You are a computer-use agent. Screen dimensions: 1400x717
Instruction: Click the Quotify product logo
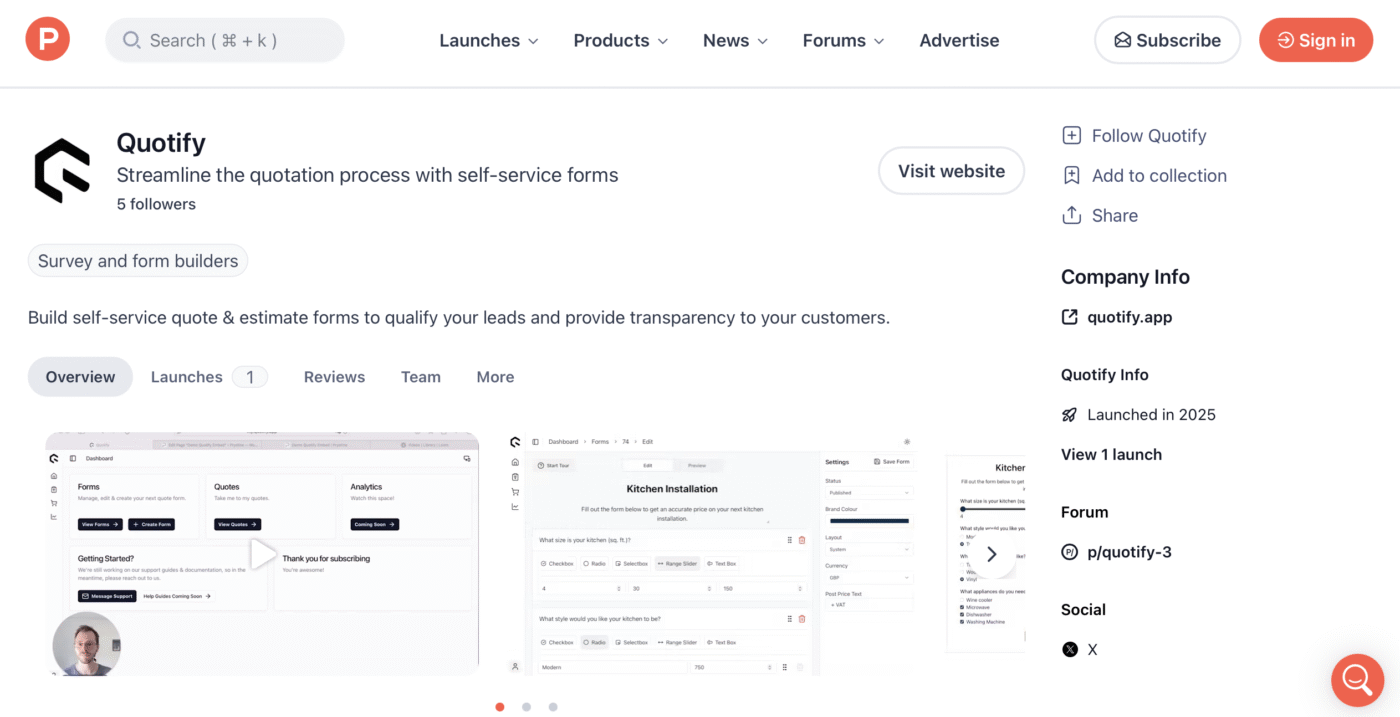tap(62, 171)
